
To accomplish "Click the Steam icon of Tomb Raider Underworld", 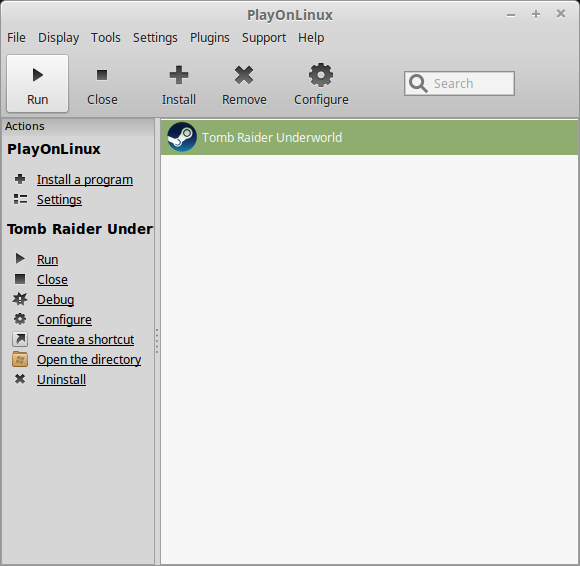I will click(182, 137).
